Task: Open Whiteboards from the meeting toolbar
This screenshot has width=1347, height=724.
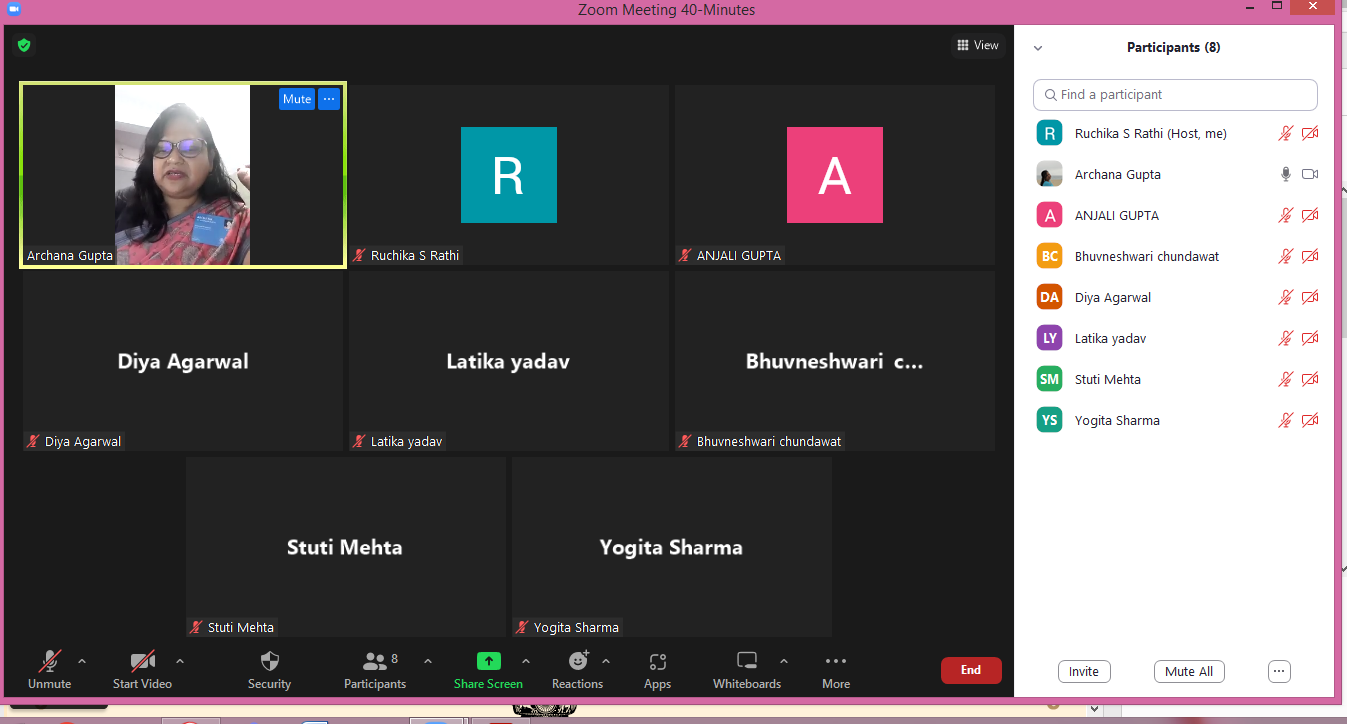Action: (x=746, y=661)
